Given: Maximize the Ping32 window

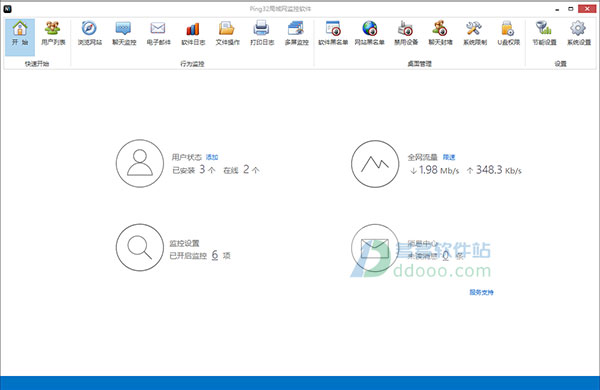Looking at the screenshot, I should pos(571,9).
